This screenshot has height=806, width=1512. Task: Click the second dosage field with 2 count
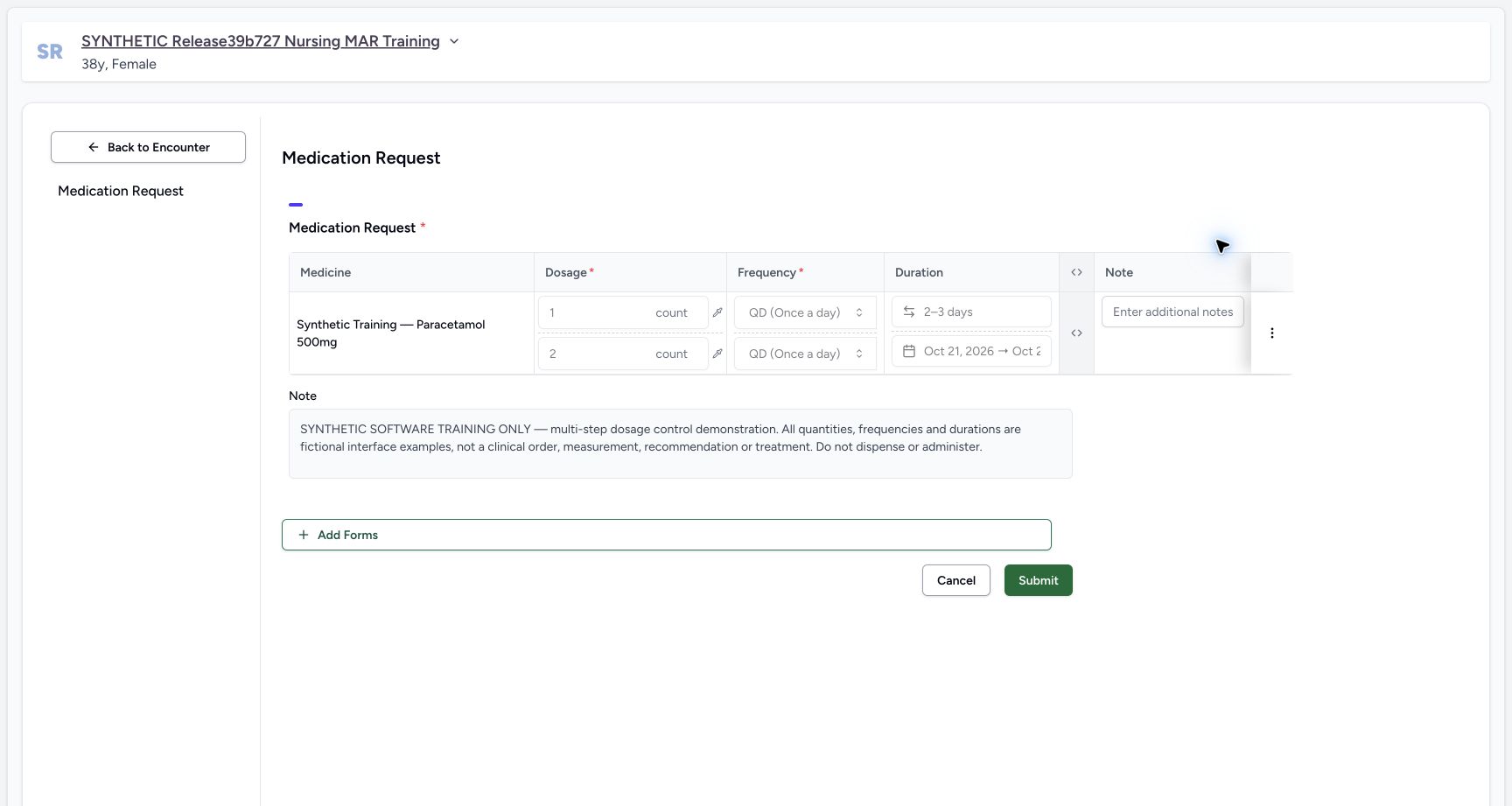click(x=623, y=354)
